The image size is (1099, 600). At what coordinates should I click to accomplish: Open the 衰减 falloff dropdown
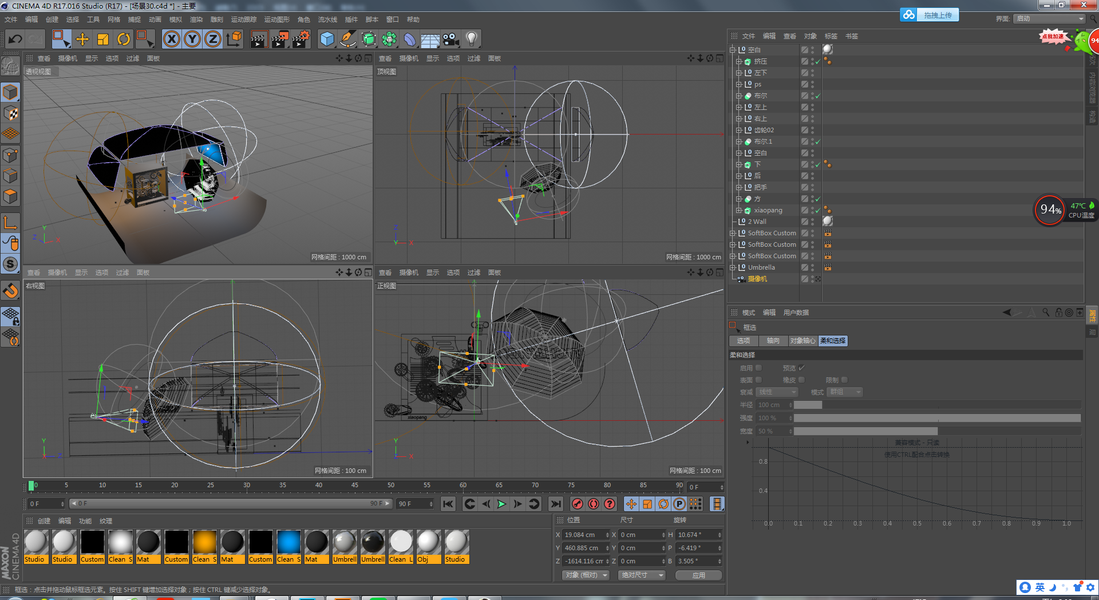tap(777, 392)
